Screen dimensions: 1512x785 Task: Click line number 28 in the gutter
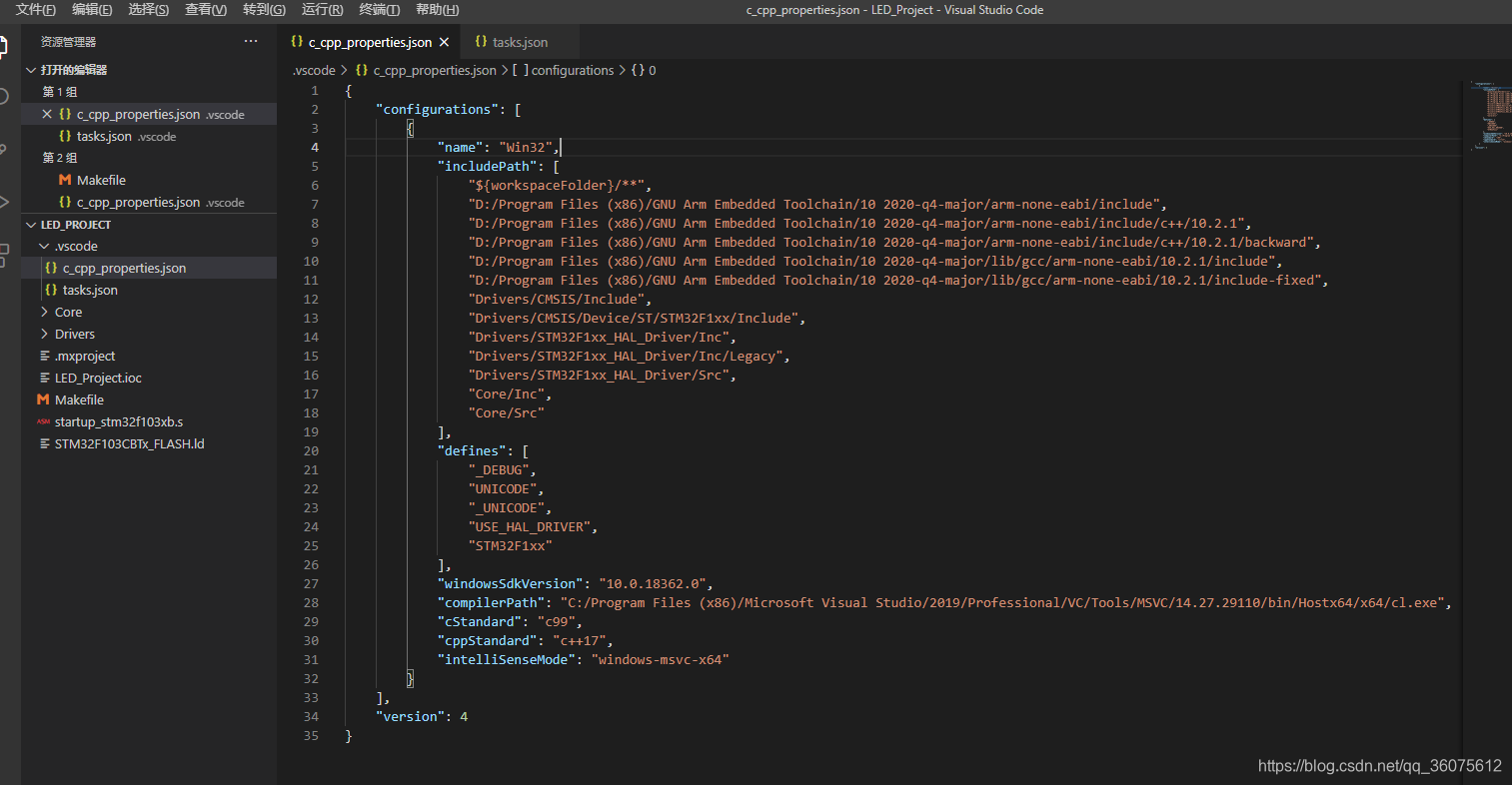pyautogui.click(x=311, y=602)
